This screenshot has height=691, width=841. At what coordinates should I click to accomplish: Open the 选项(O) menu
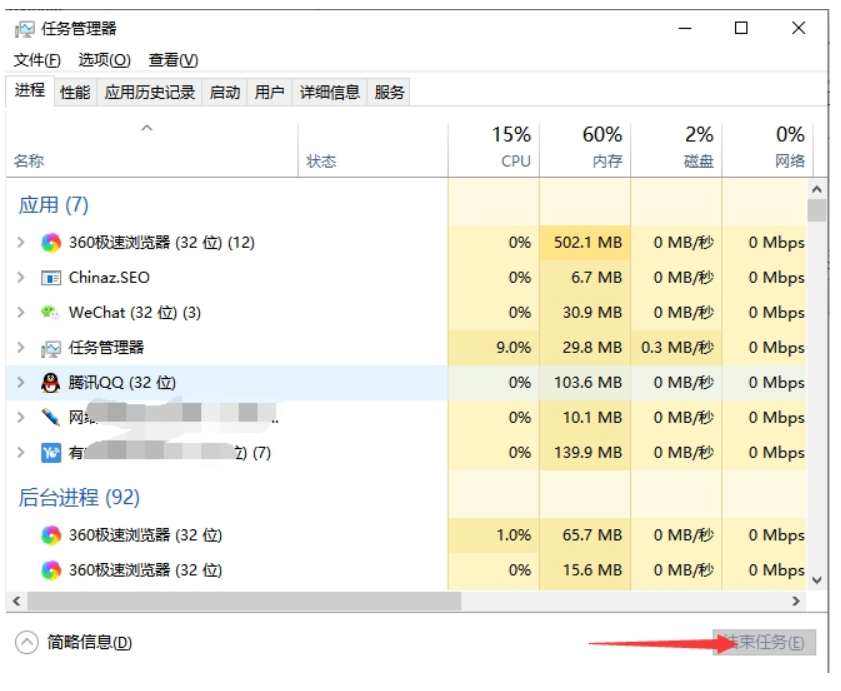(x=104, y=60)
